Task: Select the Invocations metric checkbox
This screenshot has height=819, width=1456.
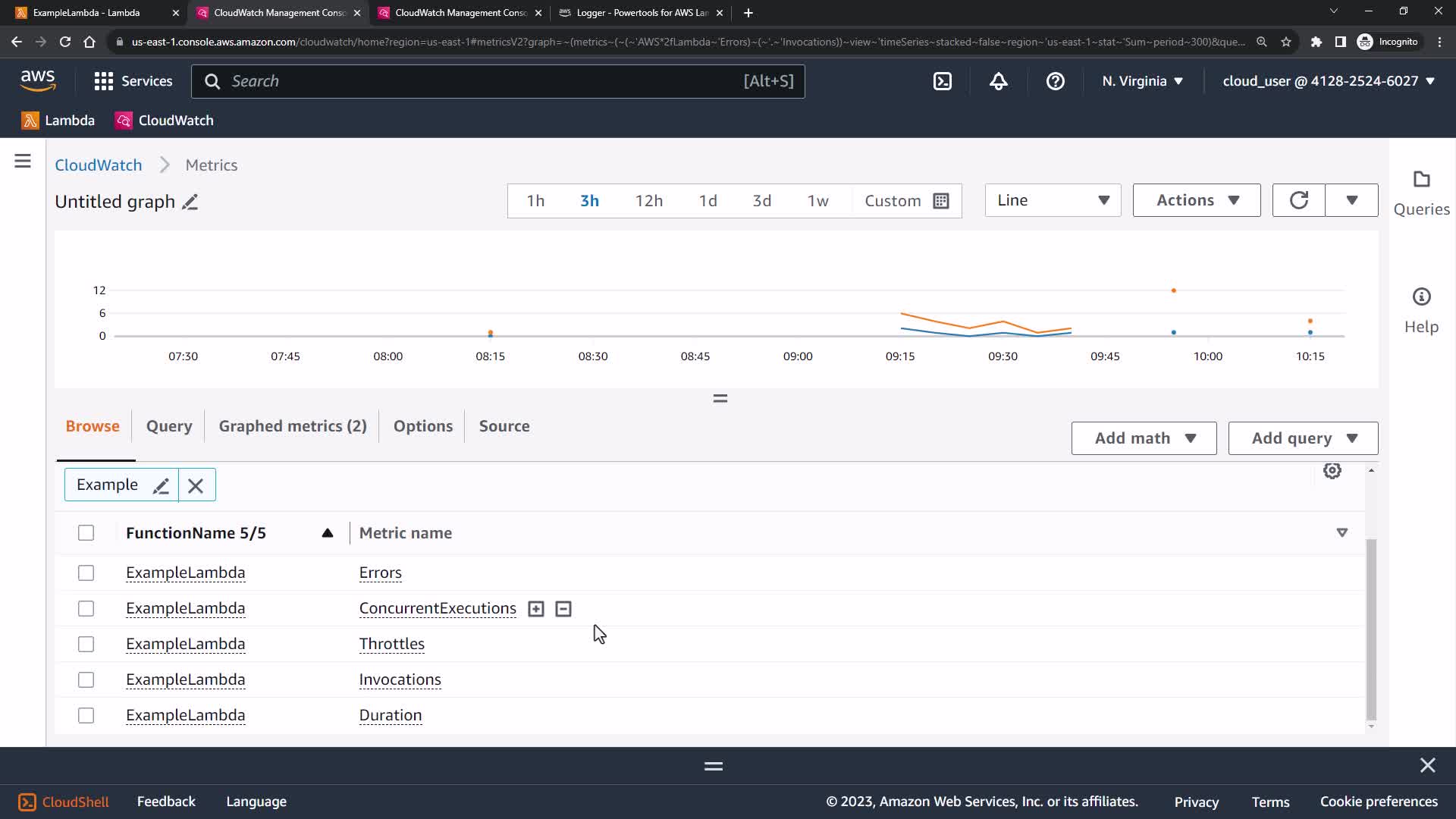Action: [86, 679]
